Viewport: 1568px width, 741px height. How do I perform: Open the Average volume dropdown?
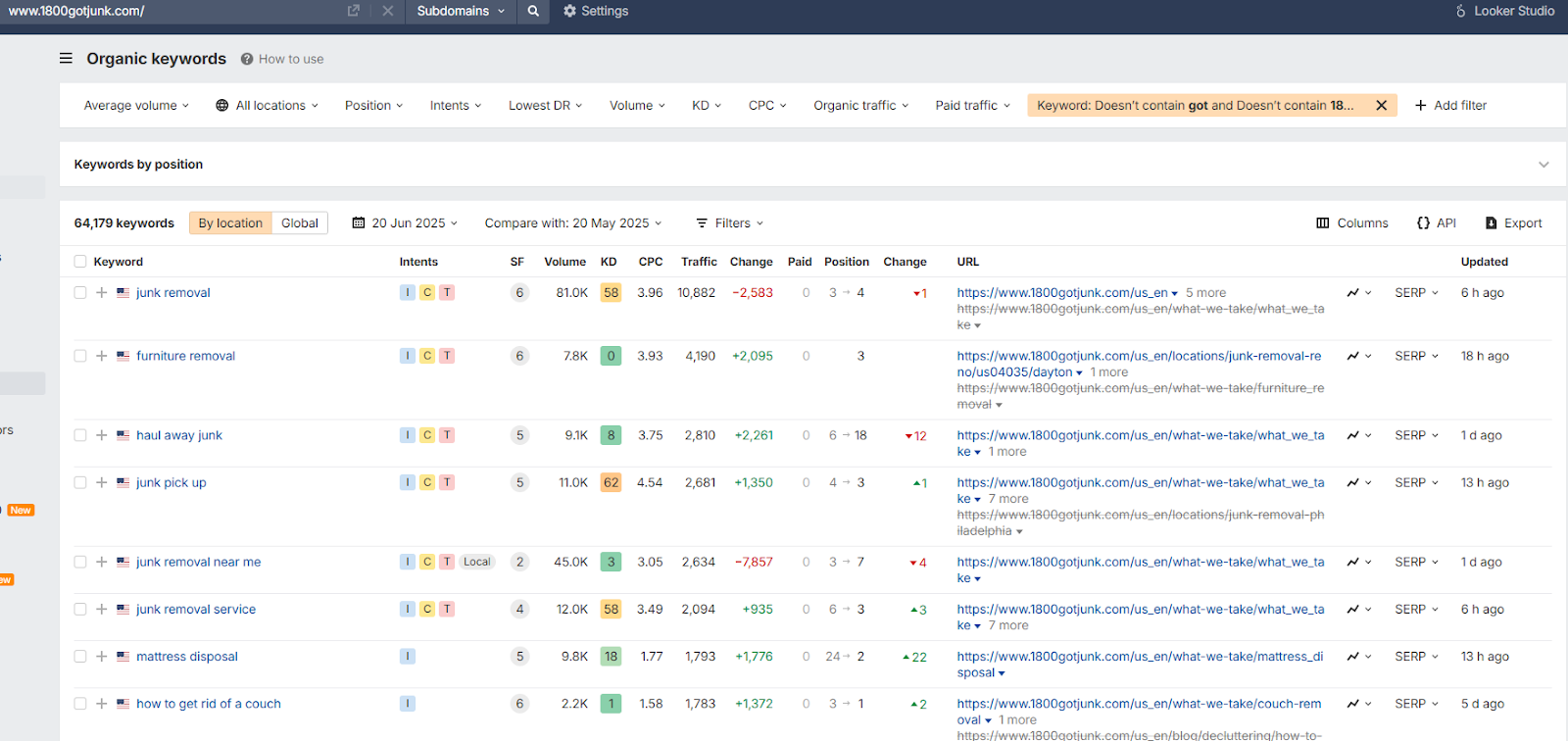pyautogui.click(x=136, y=106)
